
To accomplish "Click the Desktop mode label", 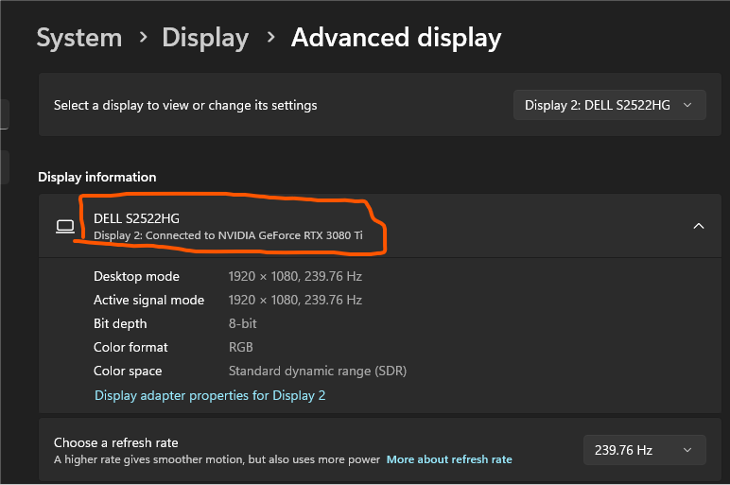I will pyautogui.click(x=136, y=276).
